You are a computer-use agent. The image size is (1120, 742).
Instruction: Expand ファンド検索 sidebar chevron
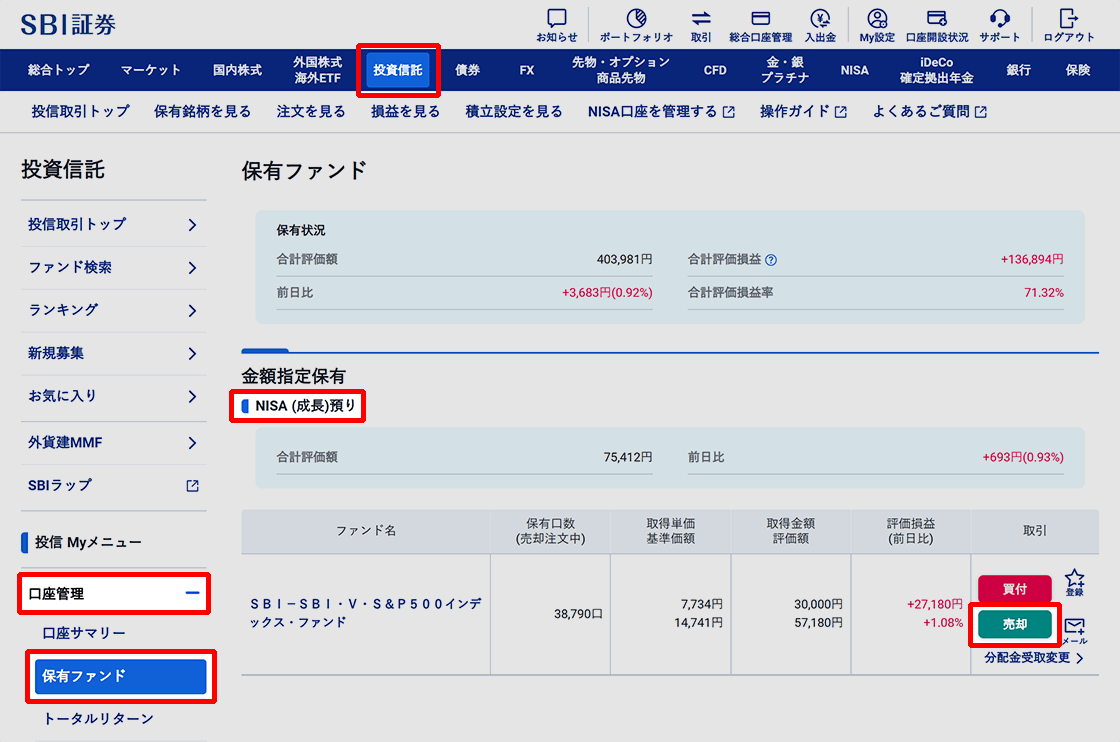pos(192,268)
